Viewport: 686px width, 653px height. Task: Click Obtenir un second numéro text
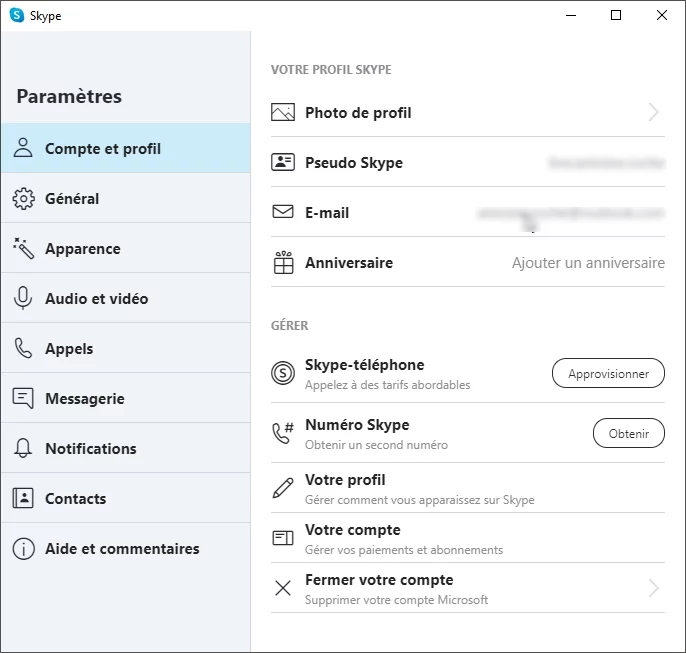coord(376,445)
